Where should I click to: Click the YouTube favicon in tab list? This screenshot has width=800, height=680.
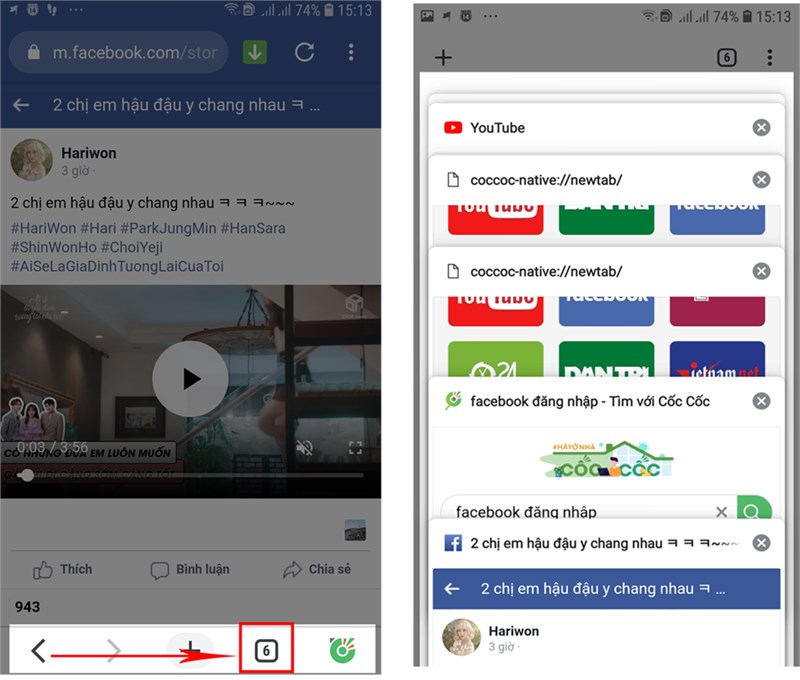coord(453,128)
